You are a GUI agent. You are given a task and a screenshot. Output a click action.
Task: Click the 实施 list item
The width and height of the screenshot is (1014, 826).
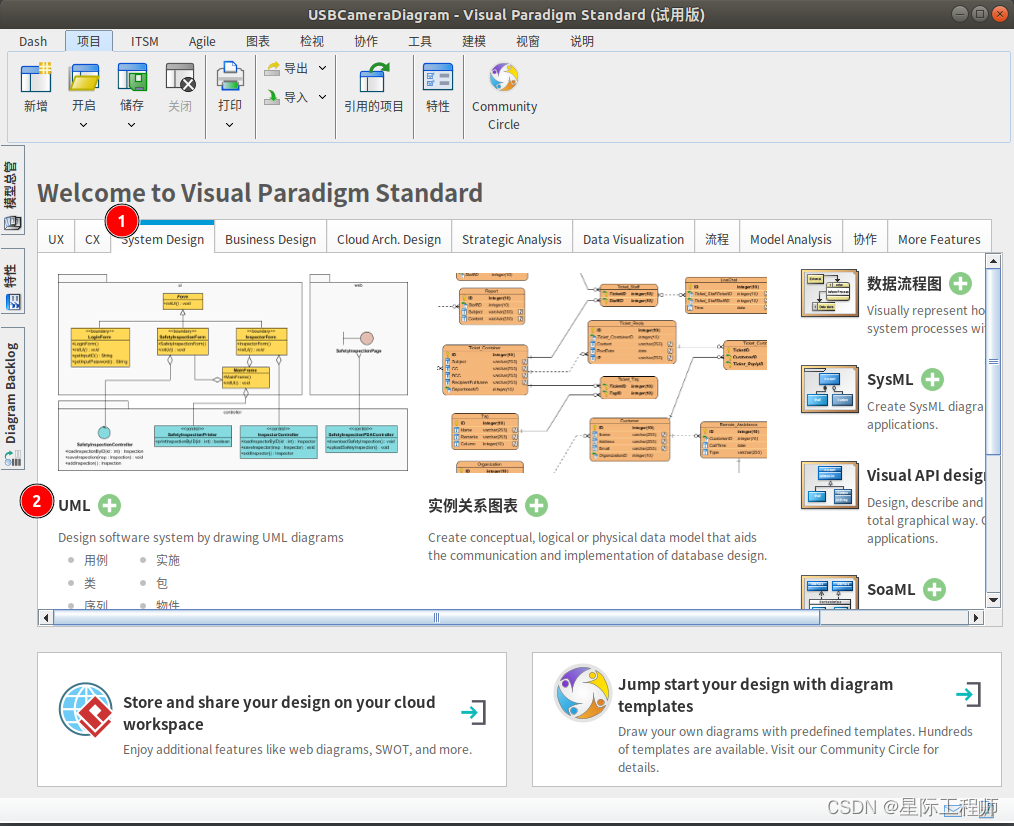[x=167, y=560]
